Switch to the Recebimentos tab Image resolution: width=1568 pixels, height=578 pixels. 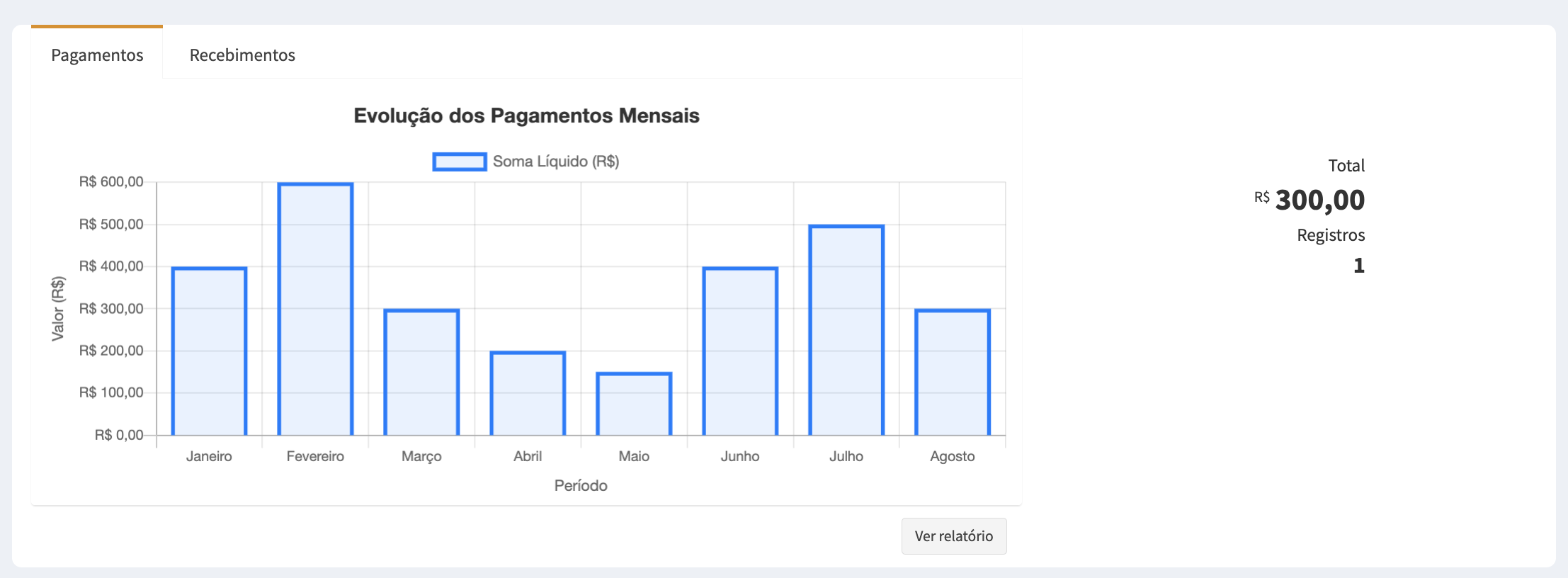point(242,55)
